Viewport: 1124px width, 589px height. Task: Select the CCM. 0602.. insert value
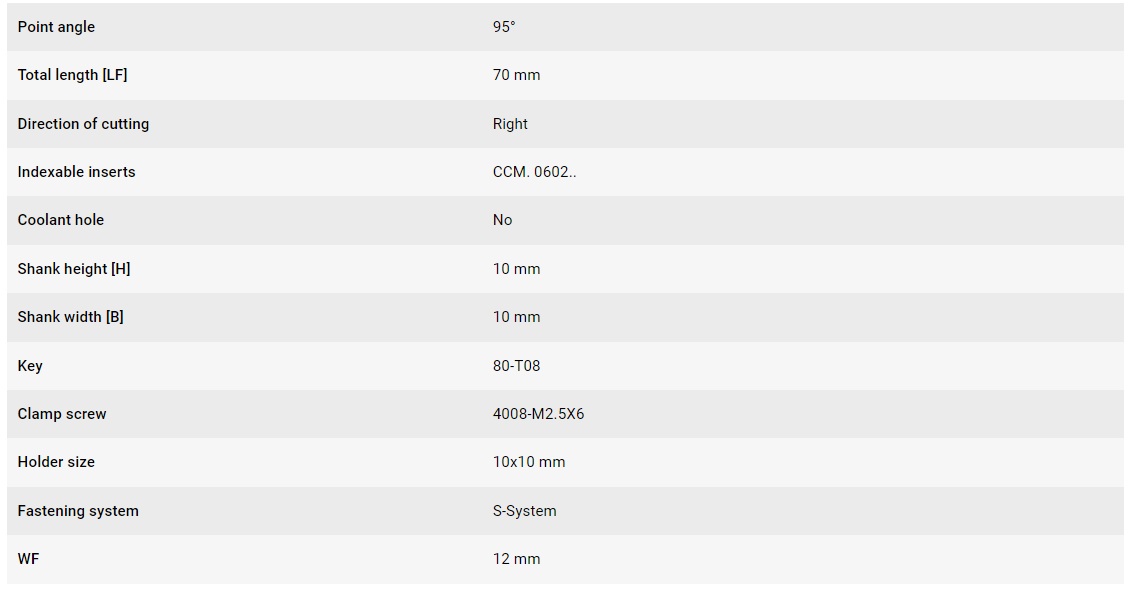click(x=534, y=172)
